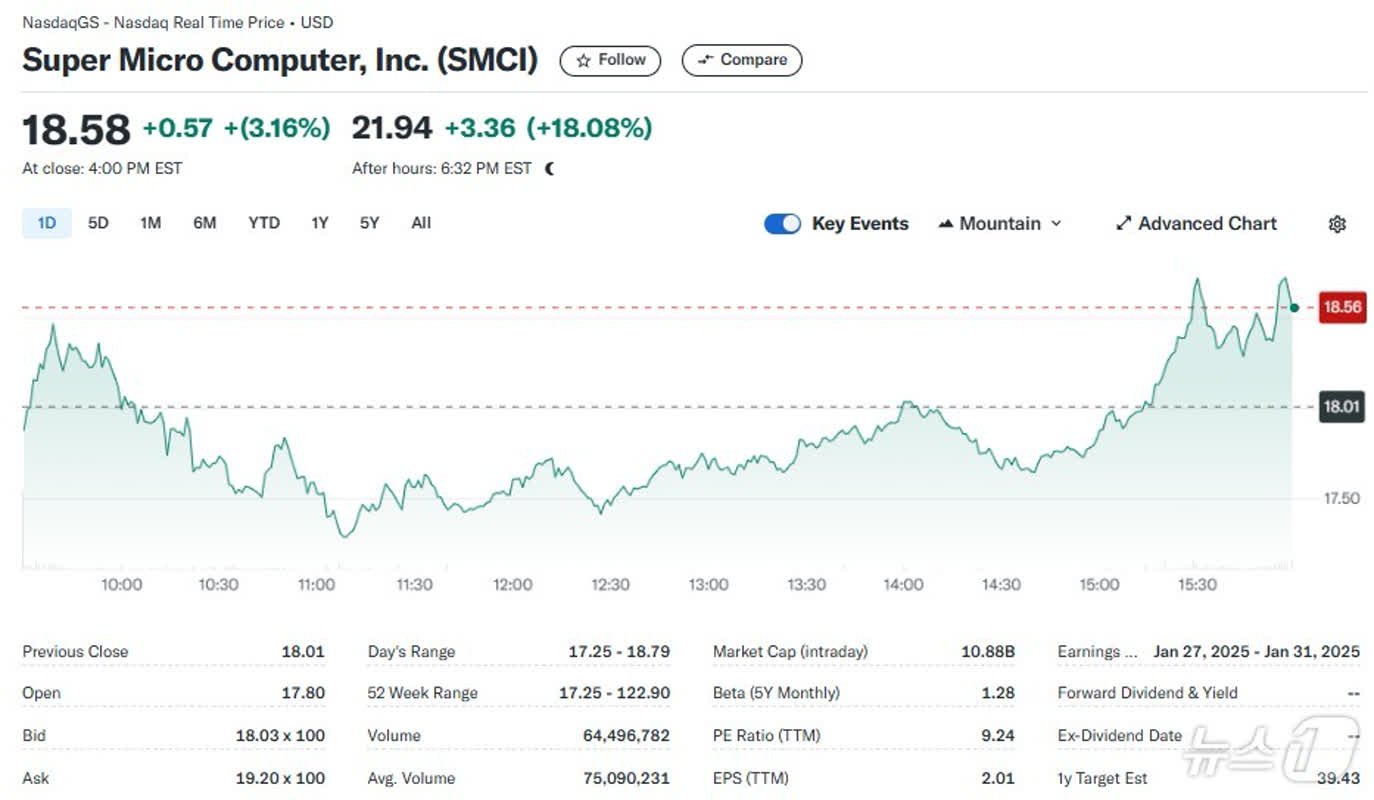Toggle the Key Events switch

pyautogui.click(x=782, y=224)
